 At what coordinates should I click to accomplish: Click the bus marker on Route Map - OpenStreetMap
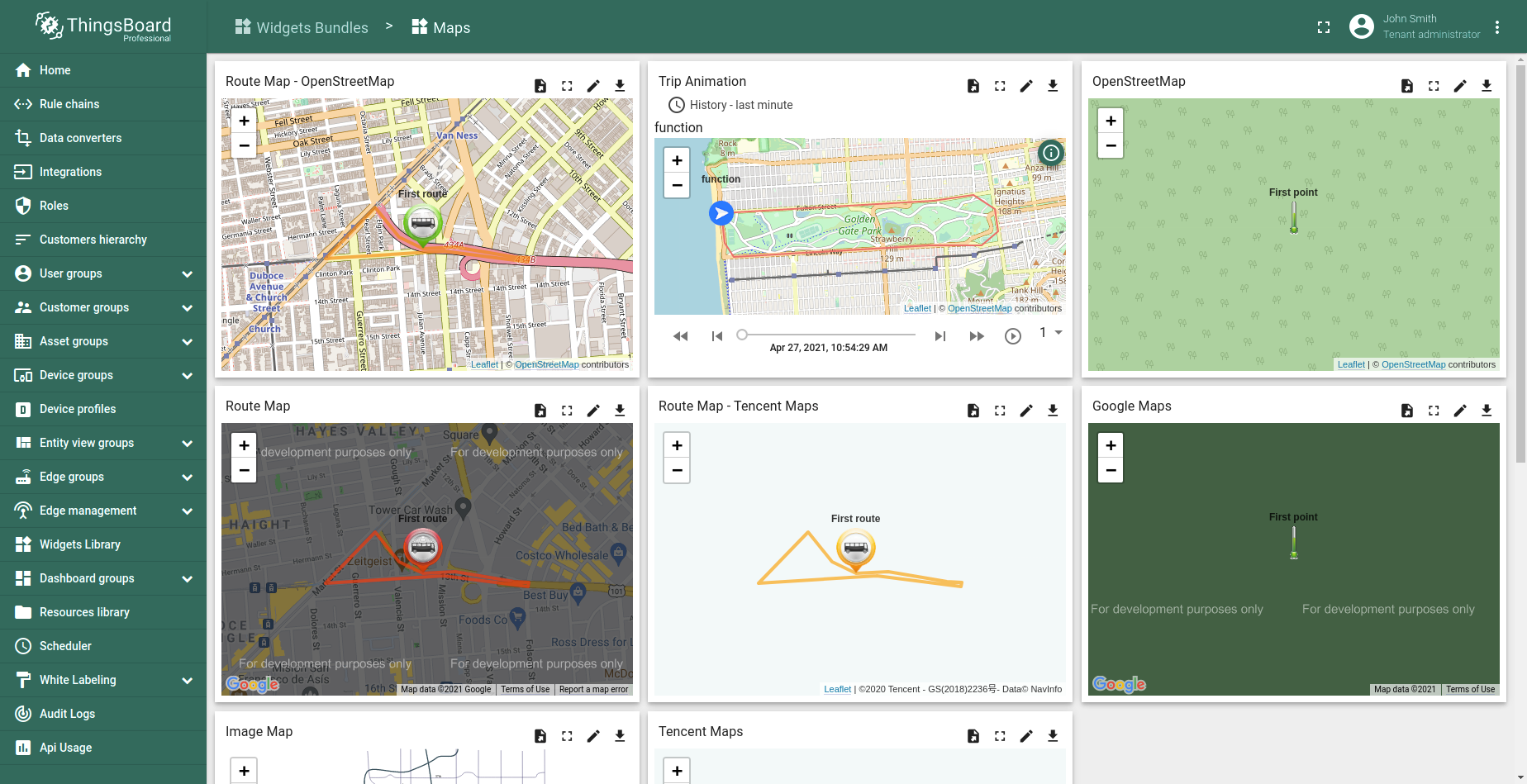[x=423, y=223]
